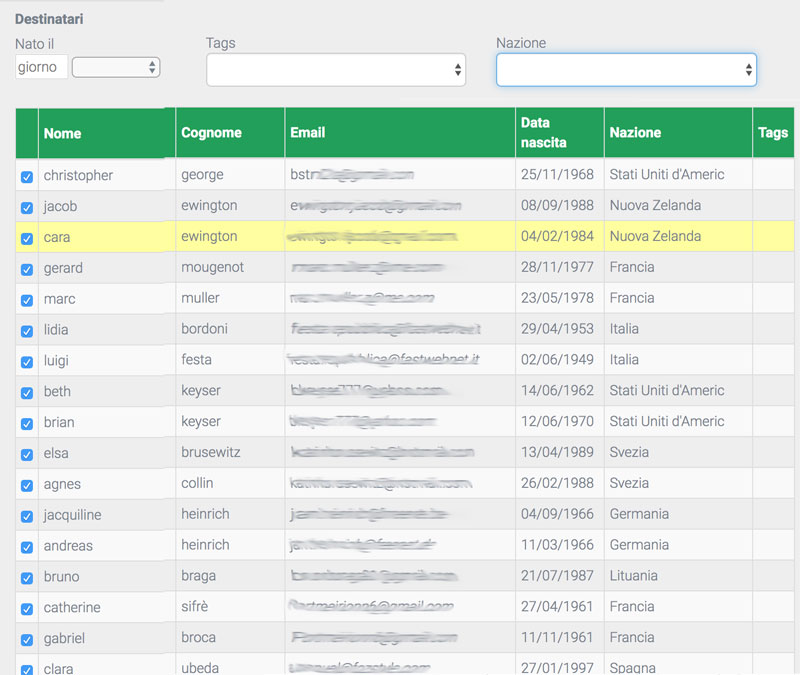Sort by the Email column header
The image size is (800, 675).
point(400,133)
